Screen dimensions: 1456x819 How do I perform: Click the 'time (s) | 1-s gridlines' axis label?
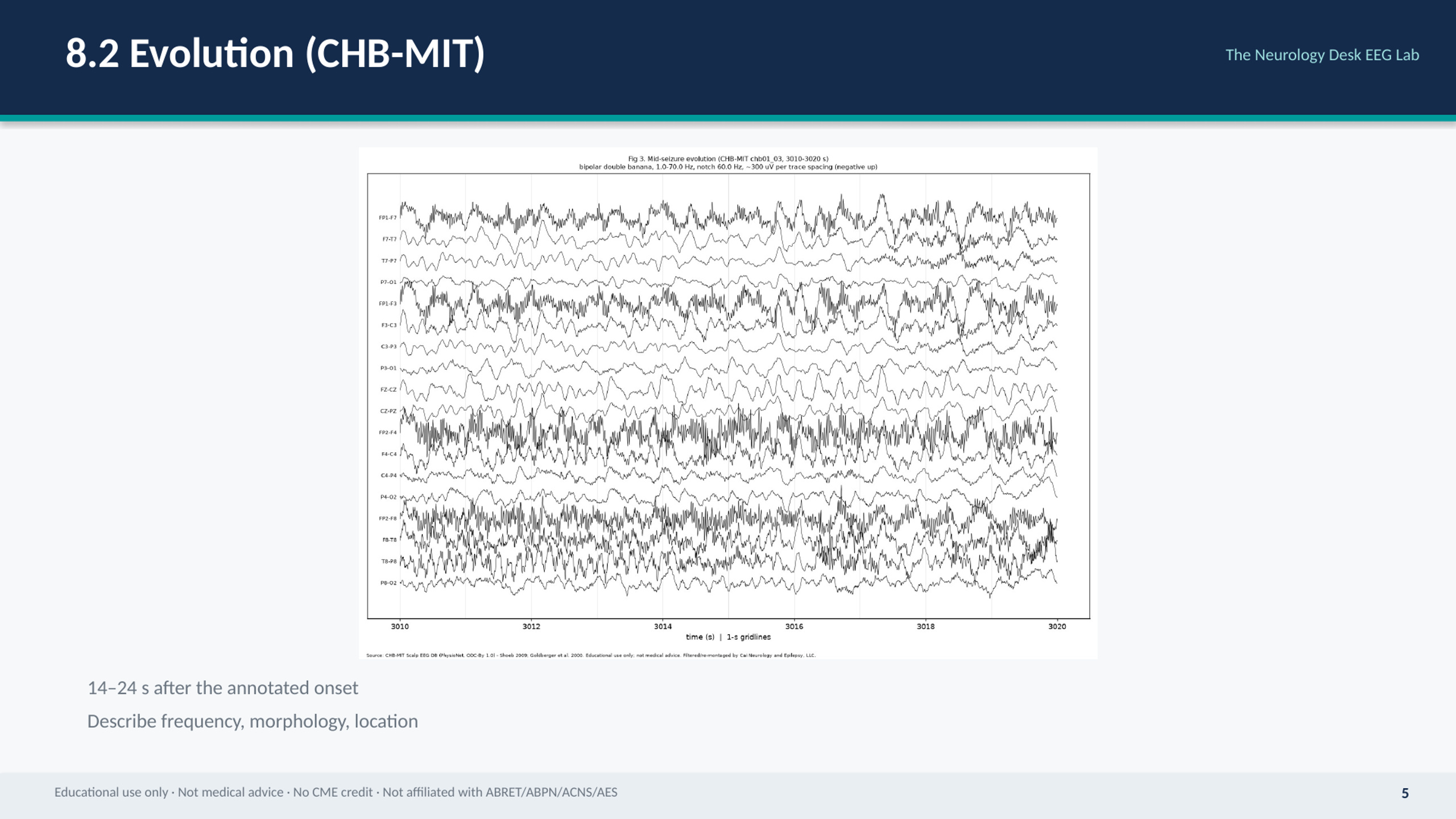[728, 637]
